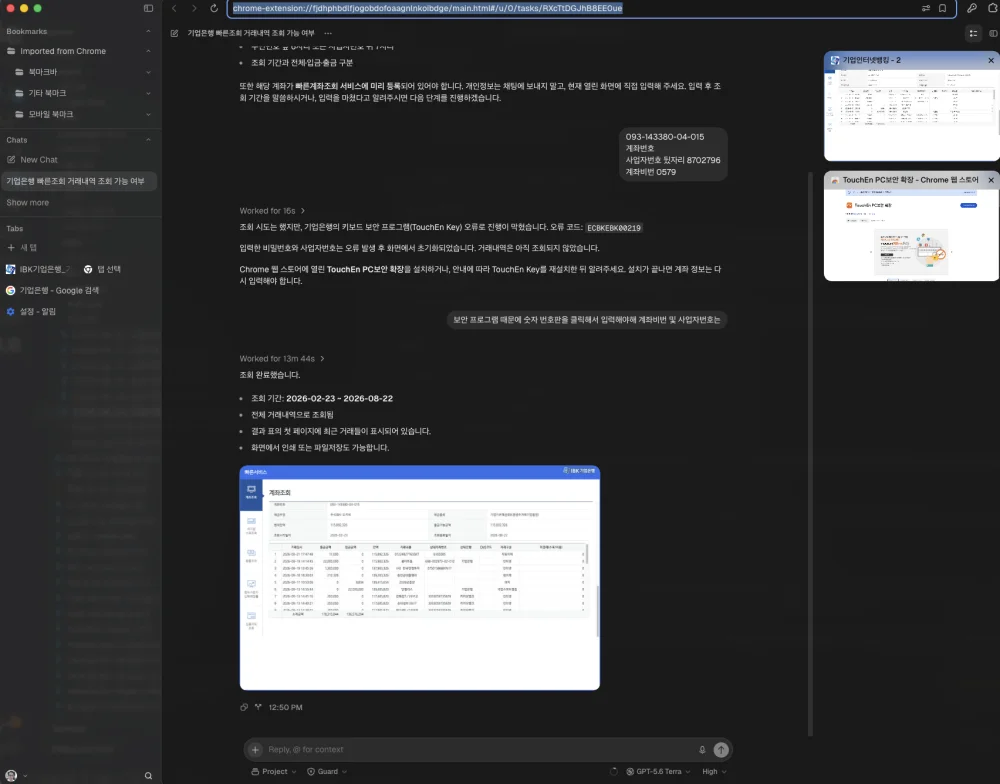The width and height of the screenshot is (1000, 784).
Task: Open the Imported from Chrome folder icon
Action: click(x=11, y=51)
